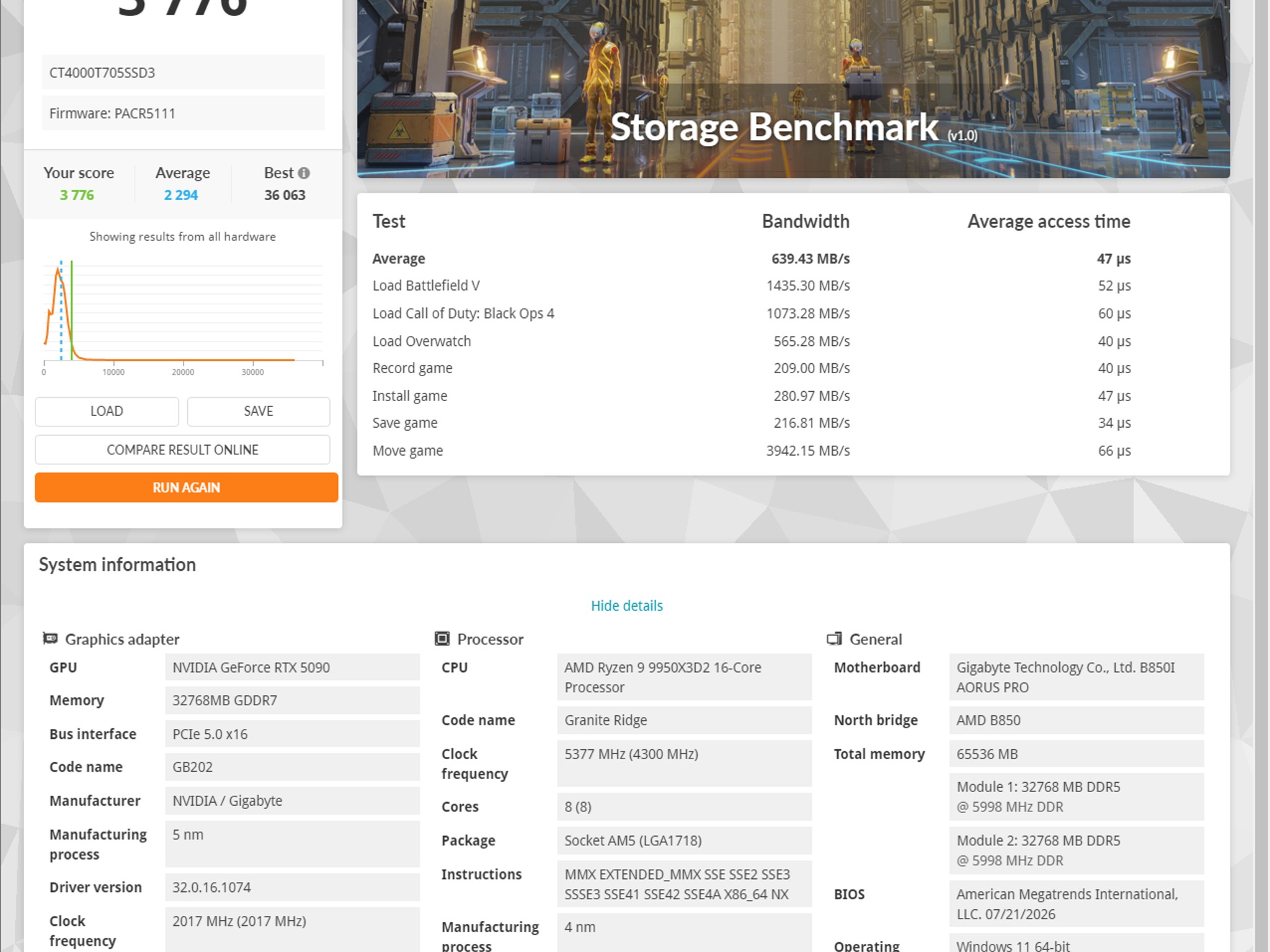
Task: Collapse system info via Hide details
Action: click(x=626, y=606)
